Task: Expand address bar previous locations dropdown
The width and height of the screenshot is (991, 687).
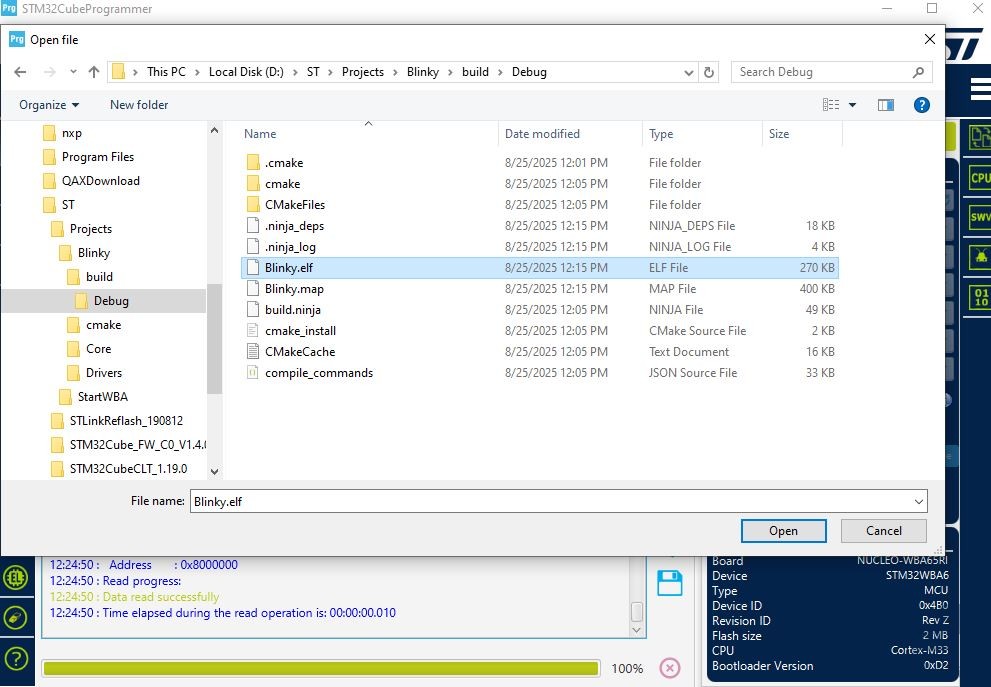Action: click(689, 72)
